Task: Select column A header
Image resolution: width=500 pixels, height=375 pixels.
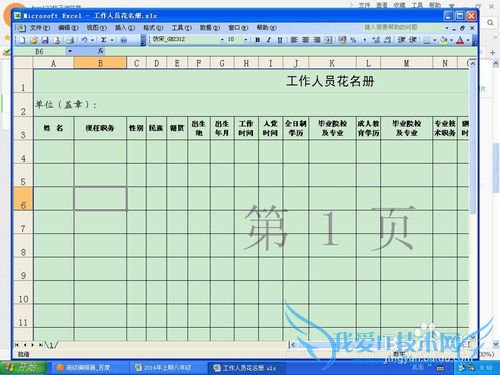Action: (x=53, y=63)
